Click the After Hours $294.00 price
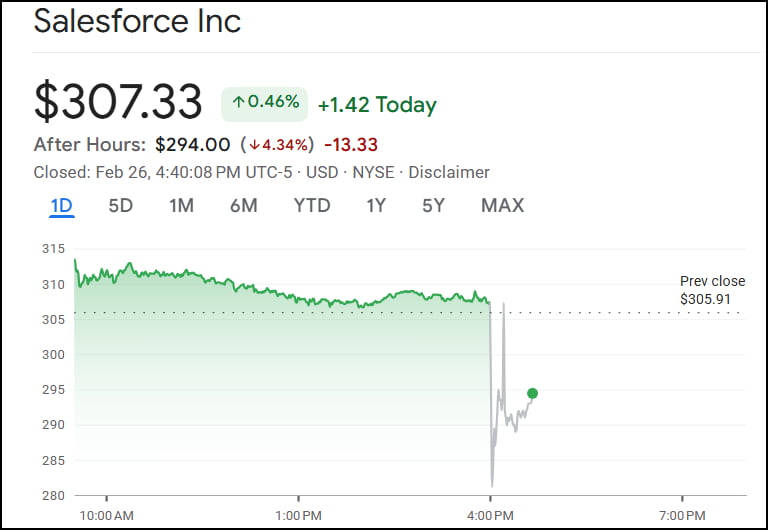 (x=192, y=144)
